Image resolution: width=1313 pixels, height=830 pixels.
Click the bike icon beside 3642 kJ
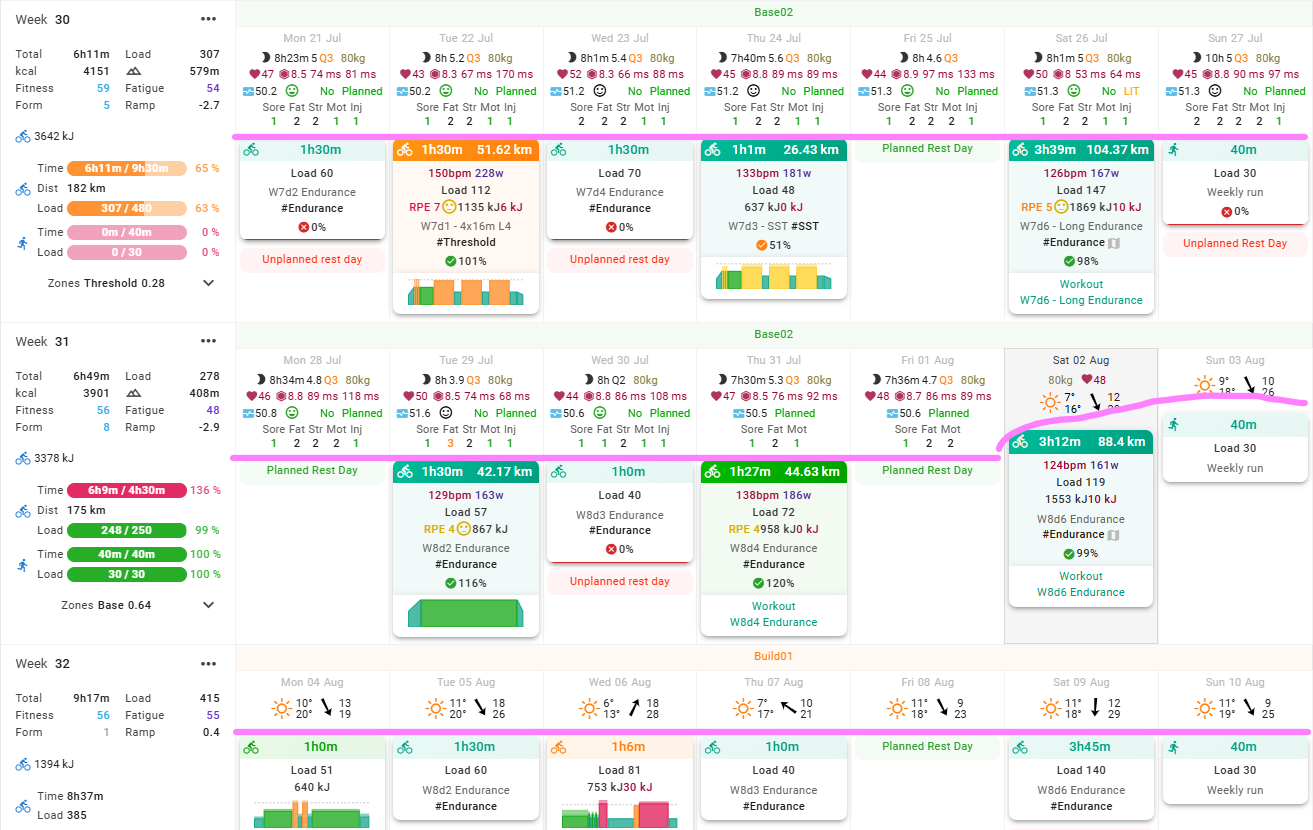tap(23, 137)
